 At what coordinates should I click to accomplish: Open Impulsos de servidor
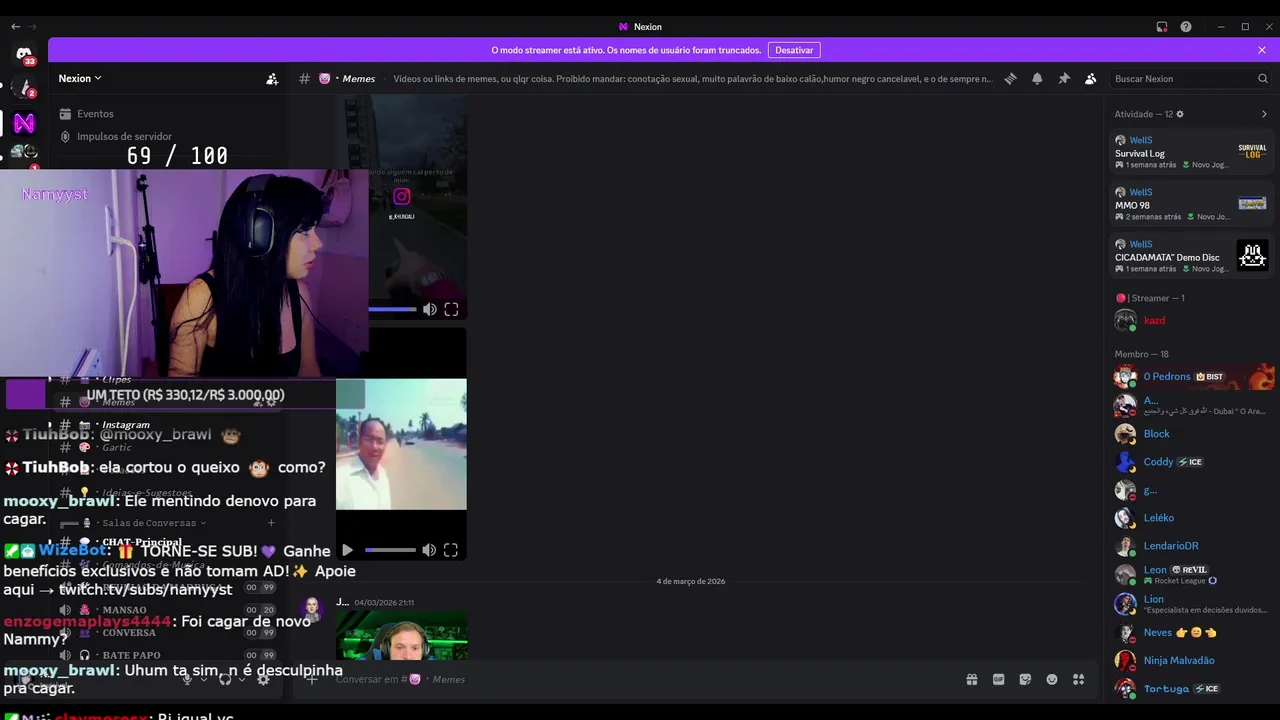click(115, 136)
